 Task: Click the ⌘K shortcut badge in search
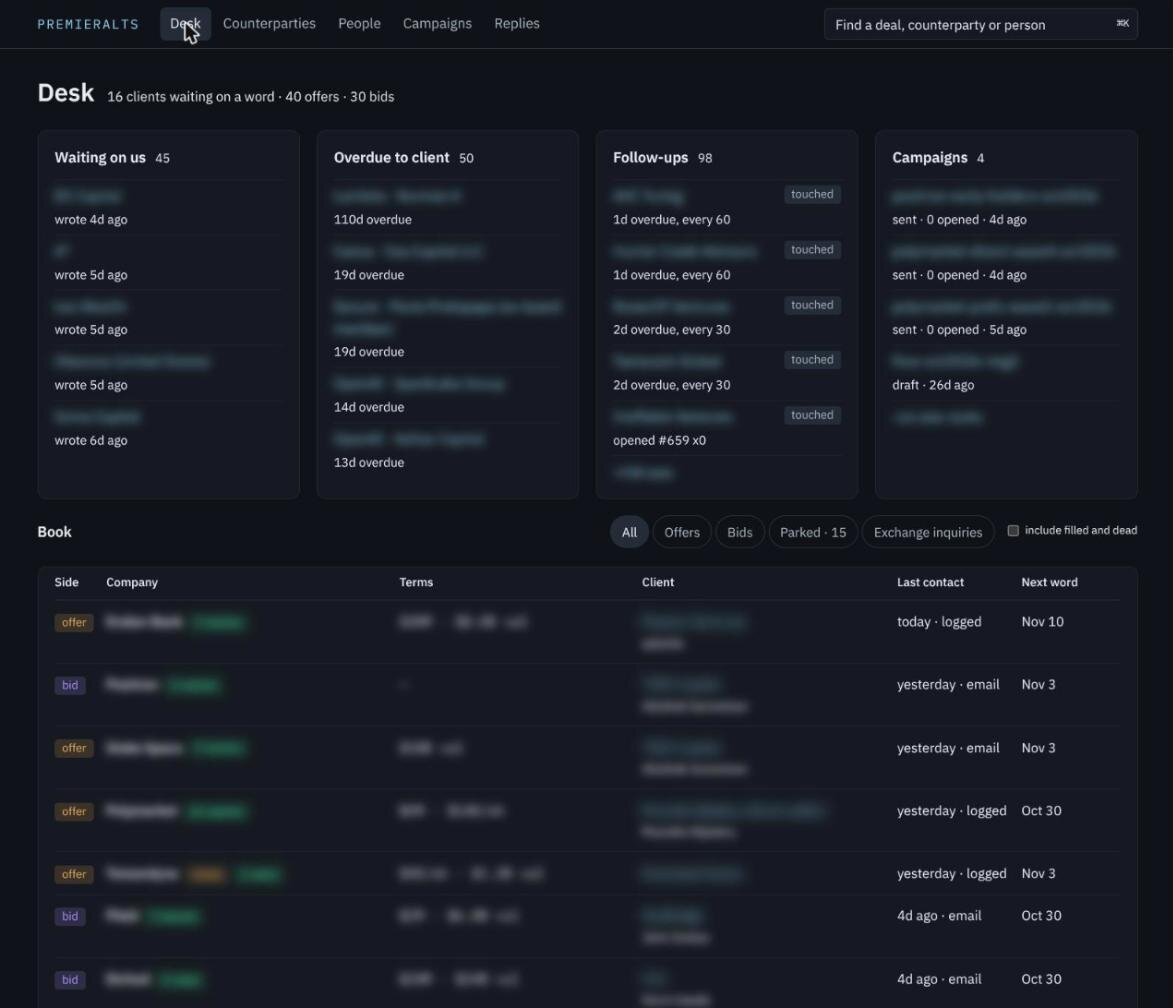click(x=1122, y=24)
